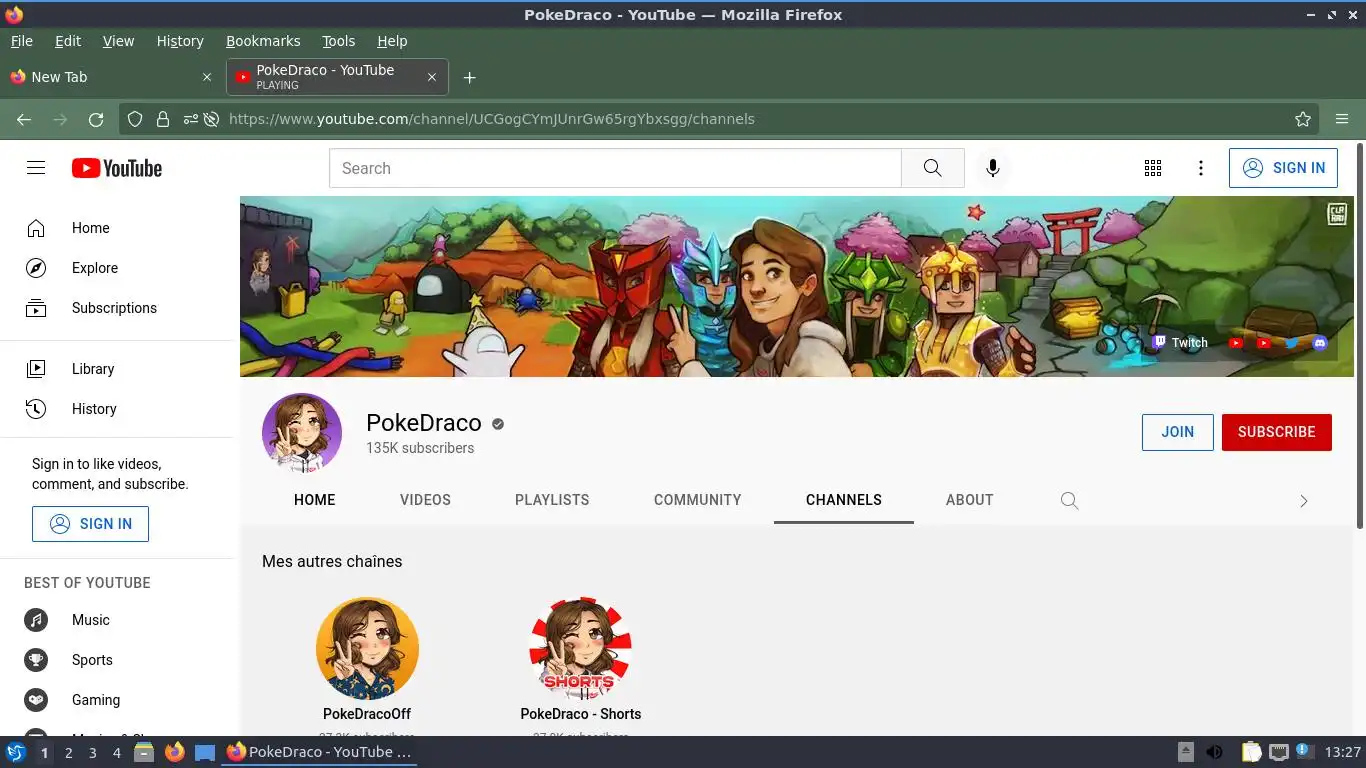Click the page vertical scrollbar
The width and height of the screenshot is (1366, 768).
(1360, 336)
